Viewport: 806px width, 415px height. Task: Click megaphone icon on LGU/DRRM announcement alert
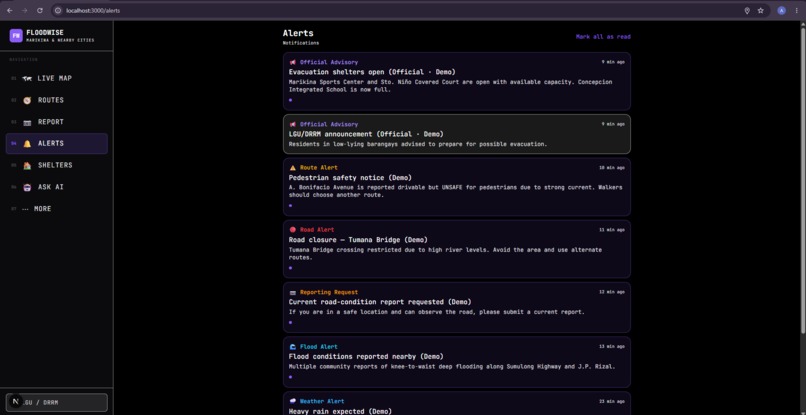tap(292, 124)
